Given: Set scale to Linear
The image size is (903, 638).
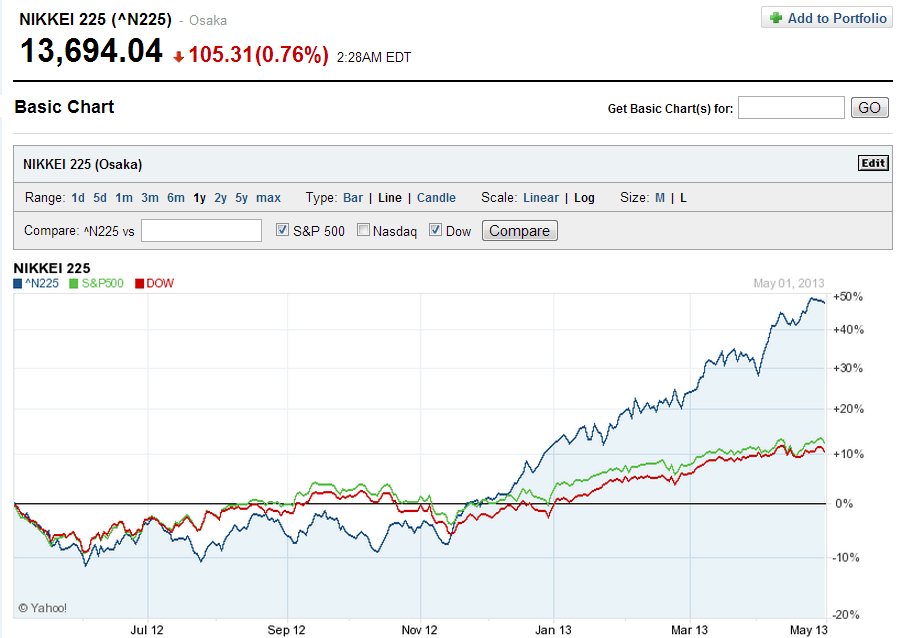Looking at the screenshot, I should coord(541,198).
